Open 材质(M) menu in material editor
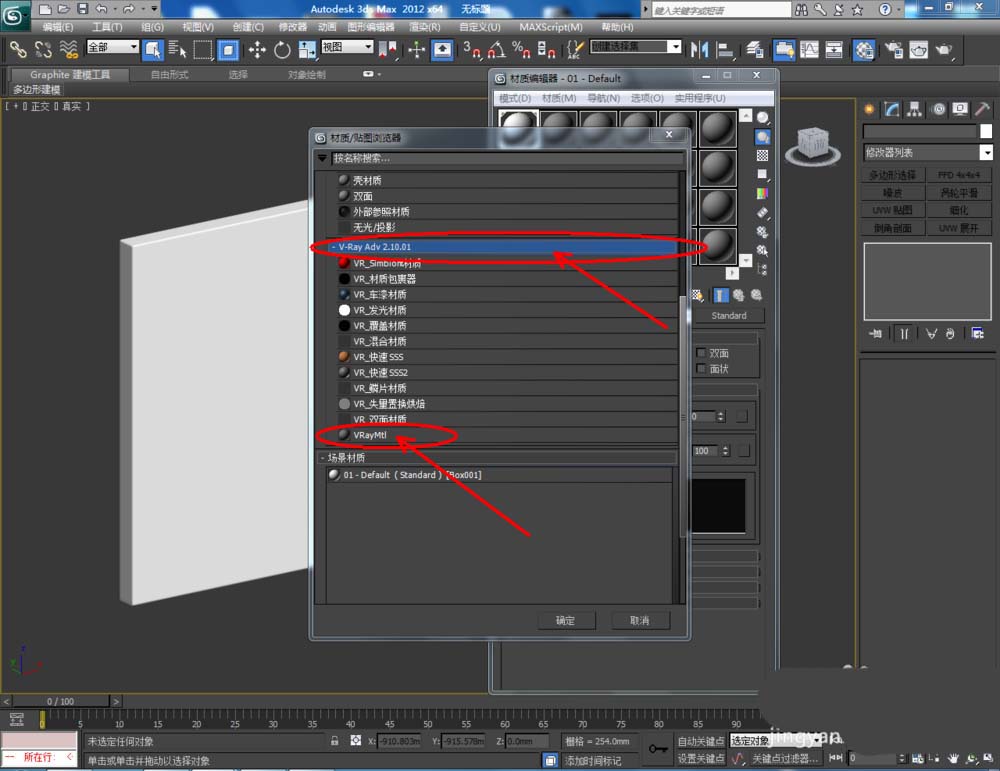The image size is (1000, 771). coord(559,98)
